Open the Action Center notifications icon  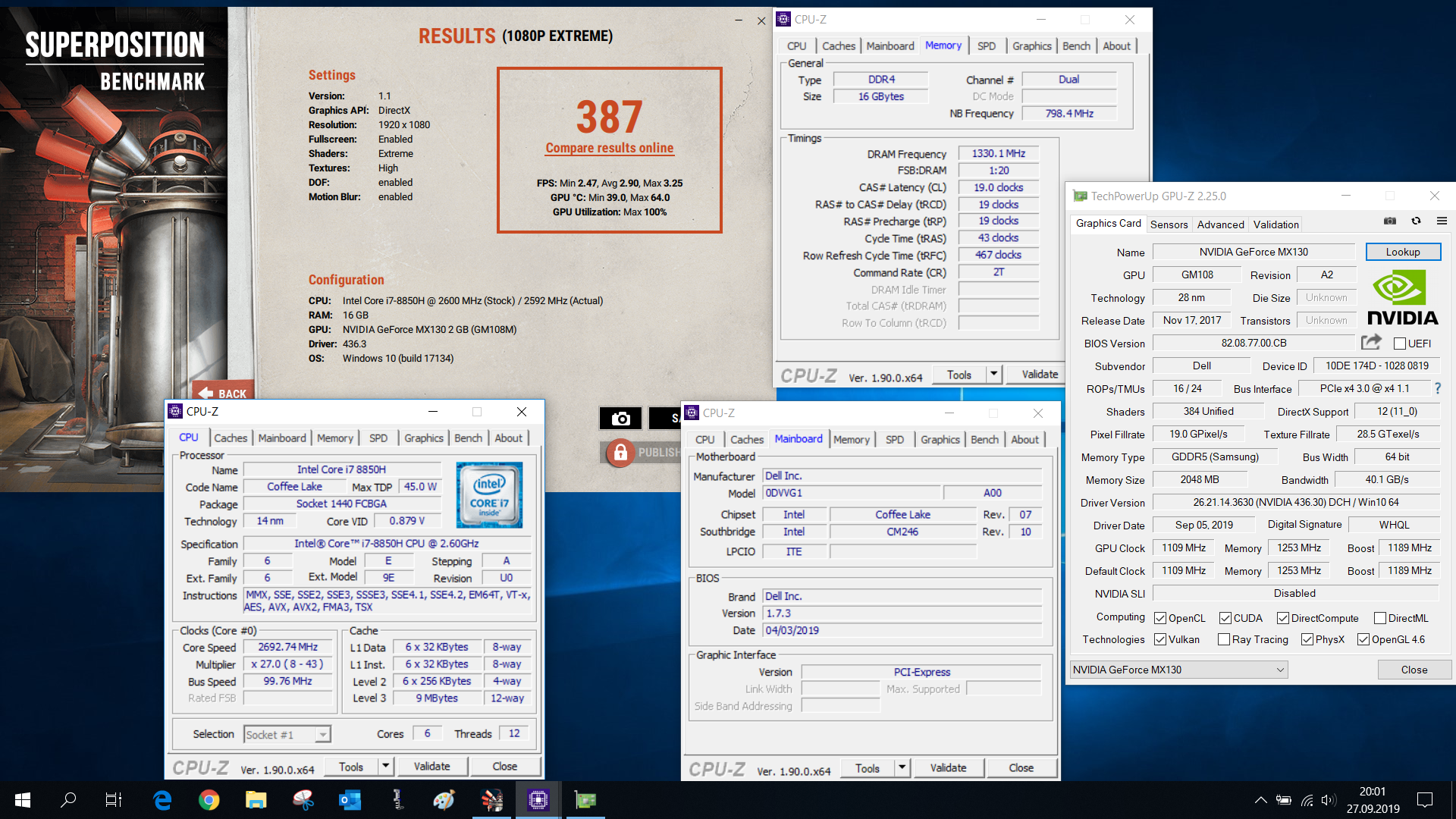tap(1425, 800)
